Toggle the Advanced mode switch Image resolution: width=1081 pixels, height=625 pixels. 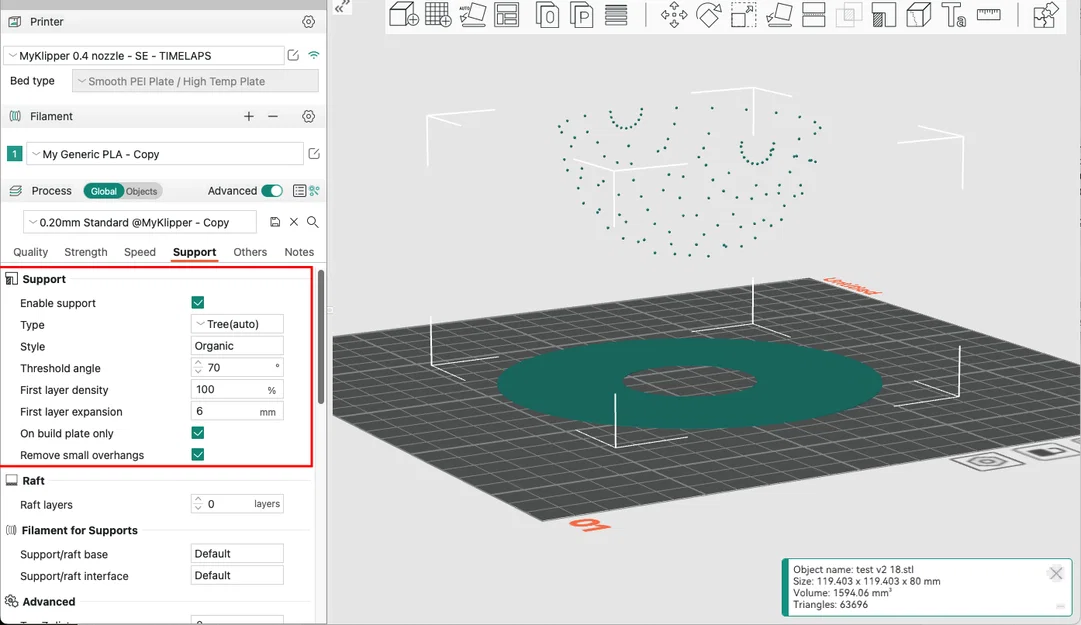tap(272, 191)
